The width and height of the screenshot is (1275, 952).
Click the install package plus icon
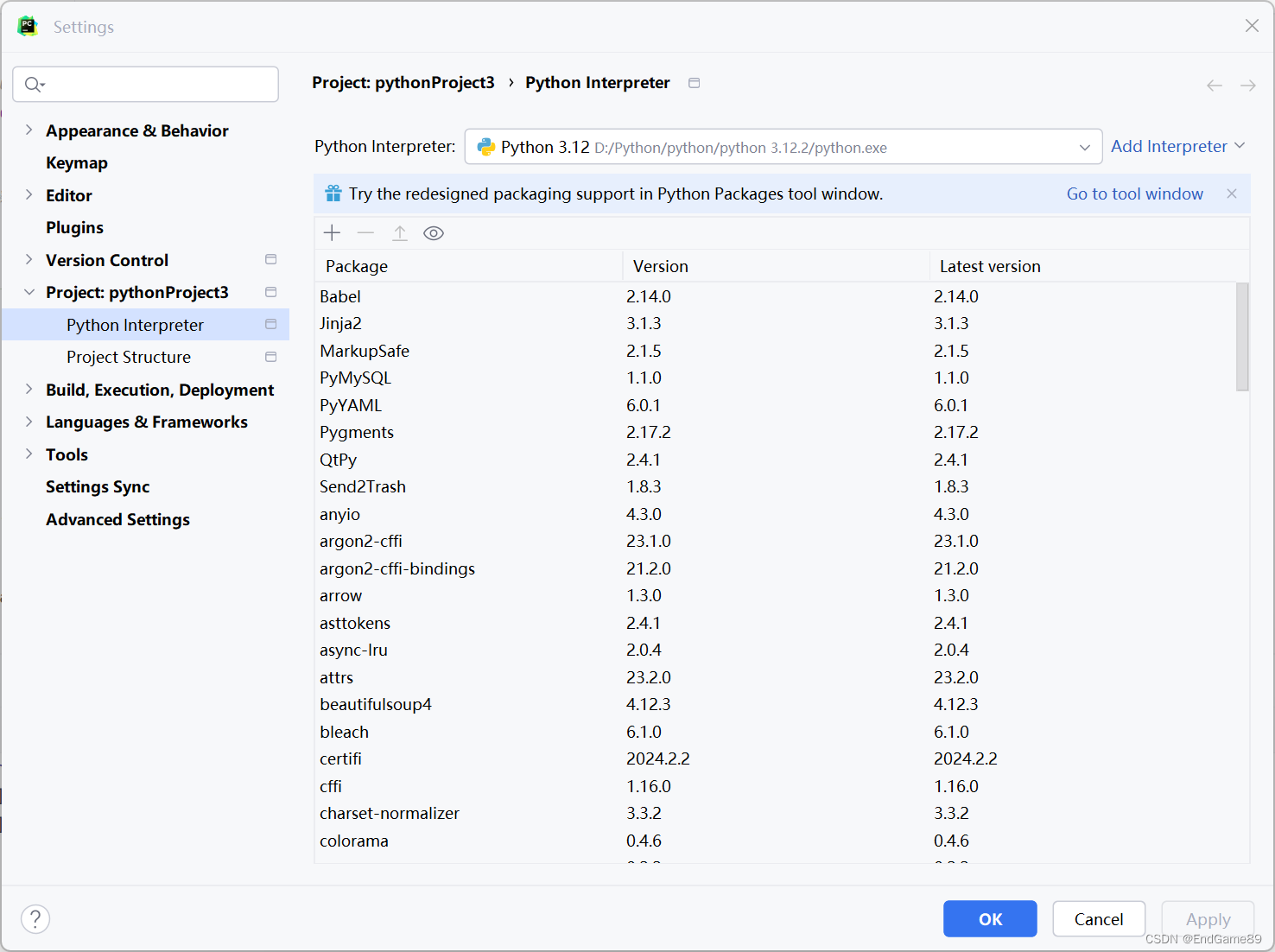[x=332, y=232]
